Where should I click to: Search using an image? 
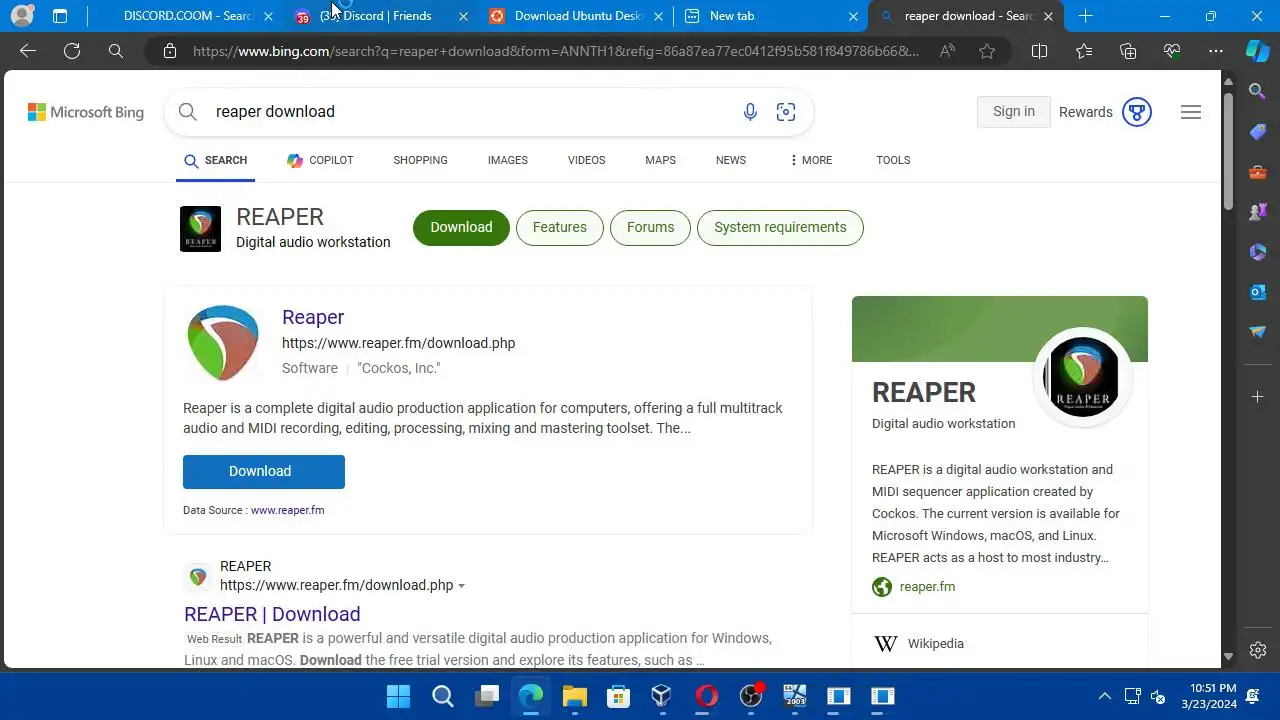click(786, 112)
